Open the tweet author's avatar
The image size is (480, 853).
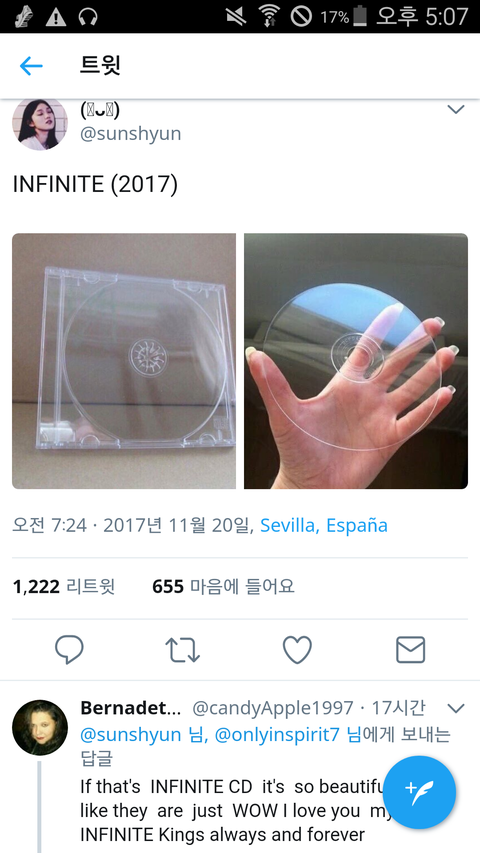pyautogui.click(x=40, y=124)
